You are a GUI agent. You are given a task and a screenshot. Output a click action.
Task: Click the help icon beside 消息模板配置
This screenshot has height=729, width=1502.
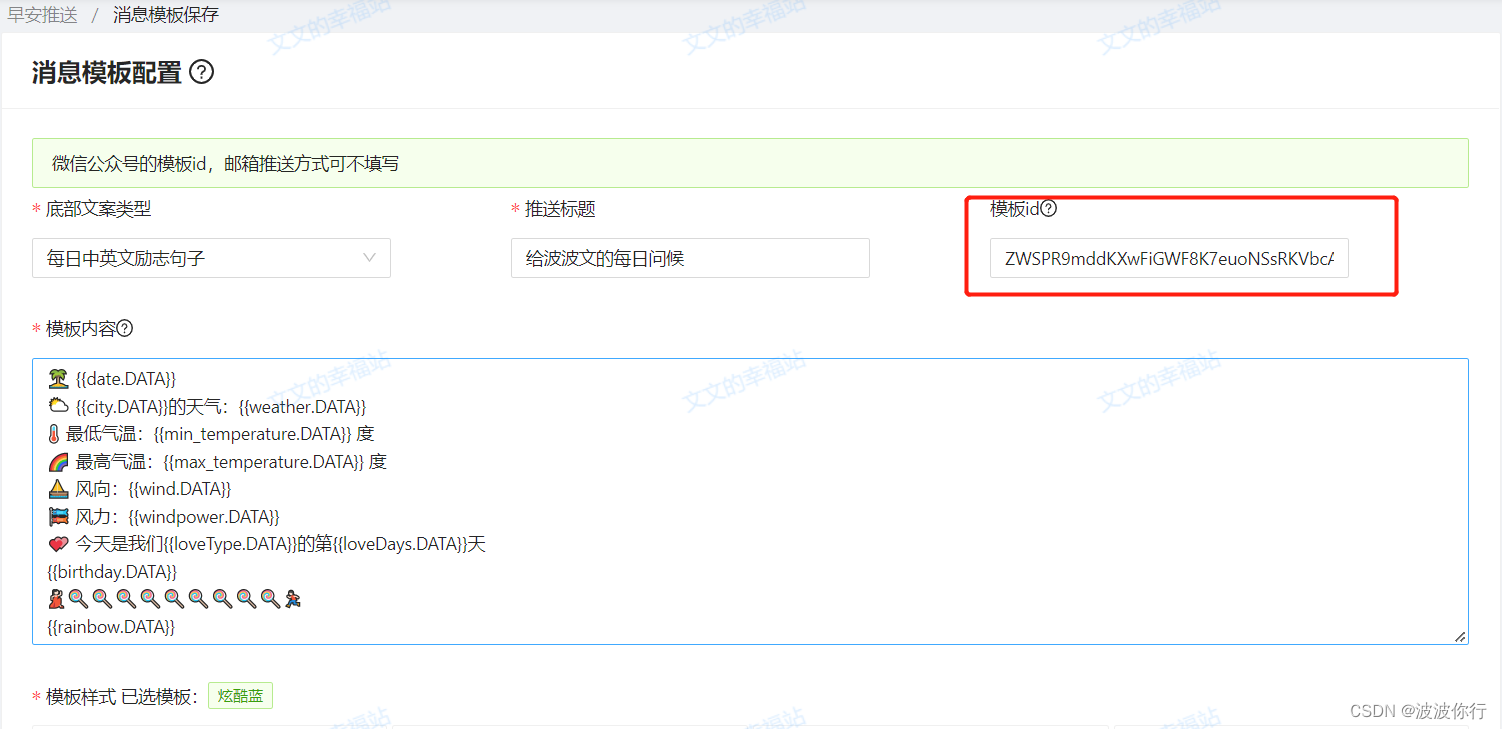[201, 72]
